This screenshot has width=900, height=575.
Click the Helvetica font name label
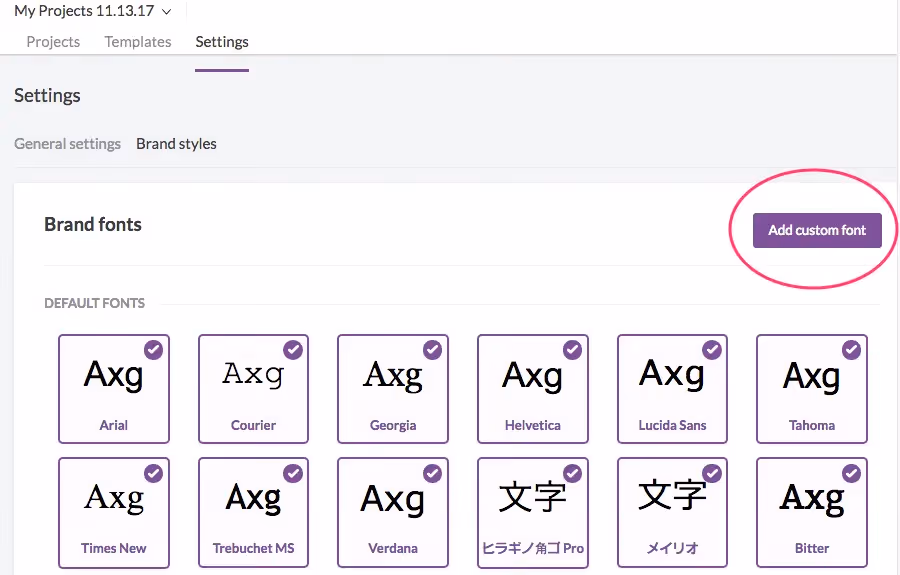click(533, 425)
